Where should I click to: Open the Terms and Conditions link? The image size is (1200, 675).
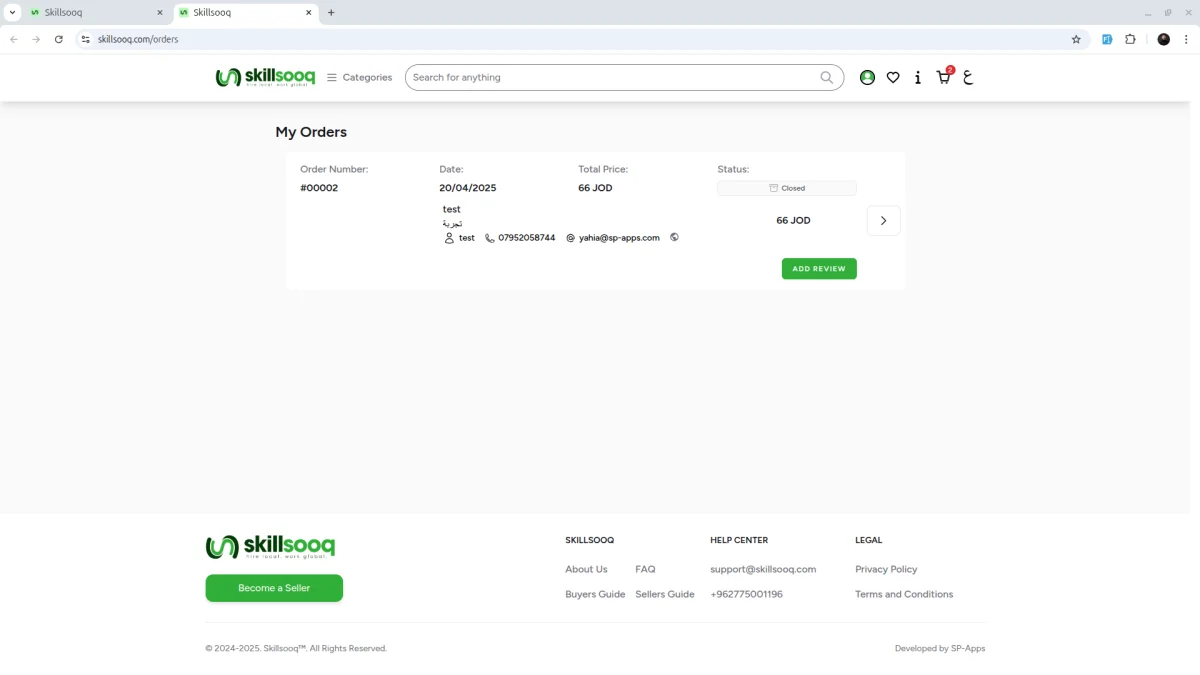(904, 594)
